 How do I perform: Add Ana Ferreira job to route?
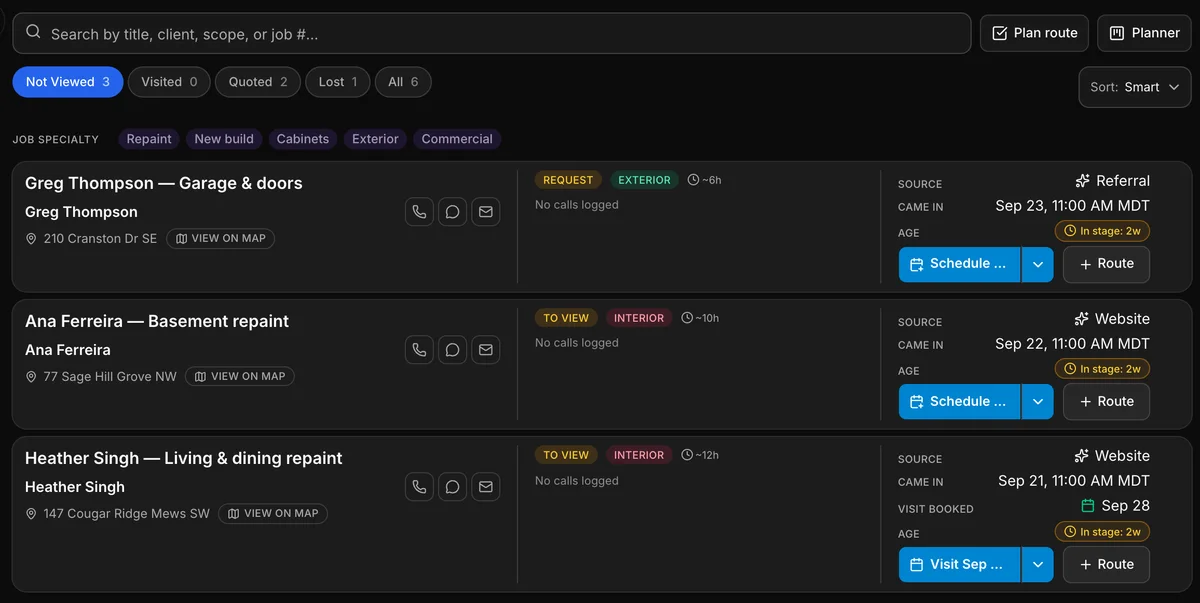1106,401
